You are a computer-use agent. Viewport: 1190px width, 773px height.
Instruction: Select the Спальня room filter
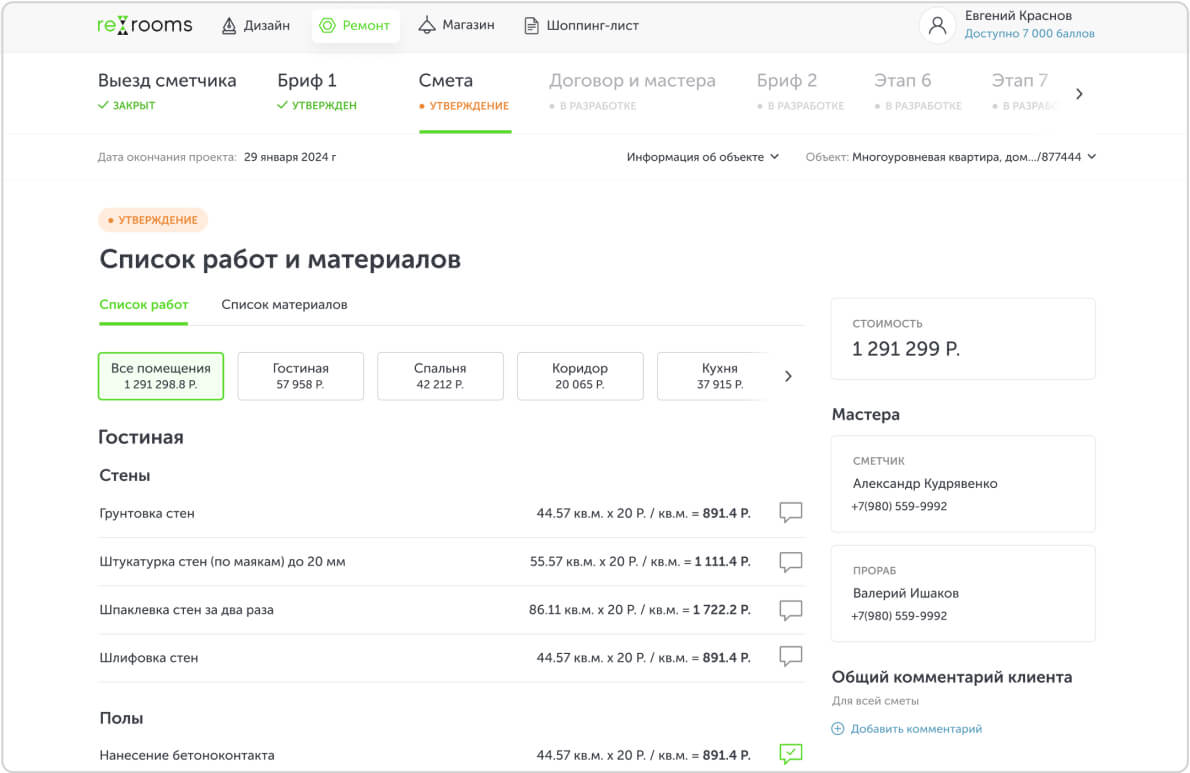(x=440, y=376)
